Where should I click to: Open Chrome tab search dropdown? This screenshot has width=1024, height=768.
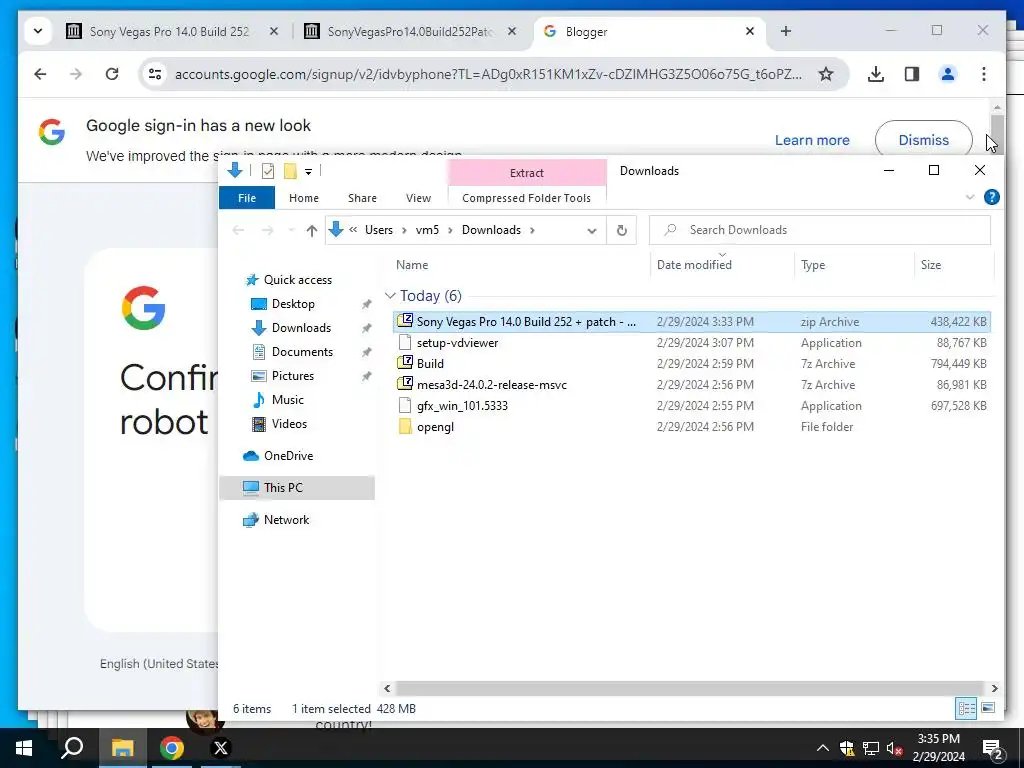[38, 31]
